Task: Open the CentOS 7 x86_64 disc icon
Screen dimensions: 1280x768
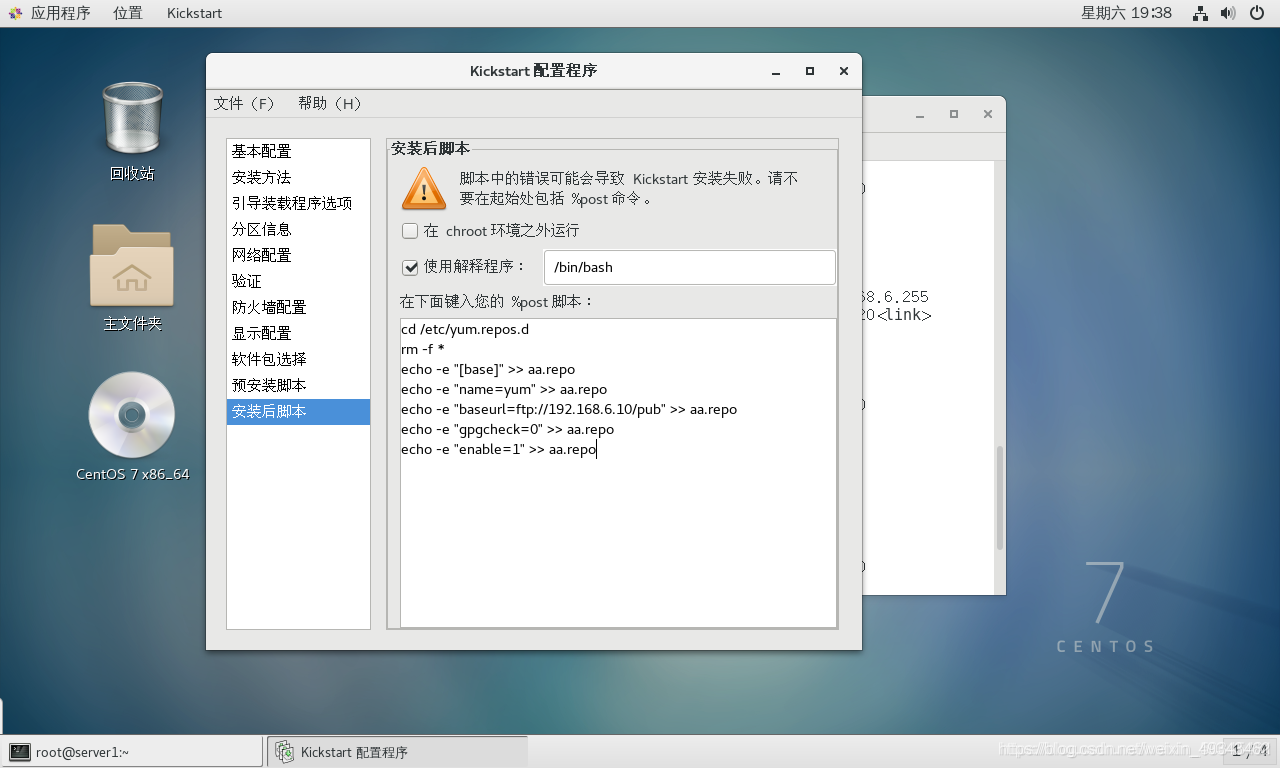Action: pos(132,415)
